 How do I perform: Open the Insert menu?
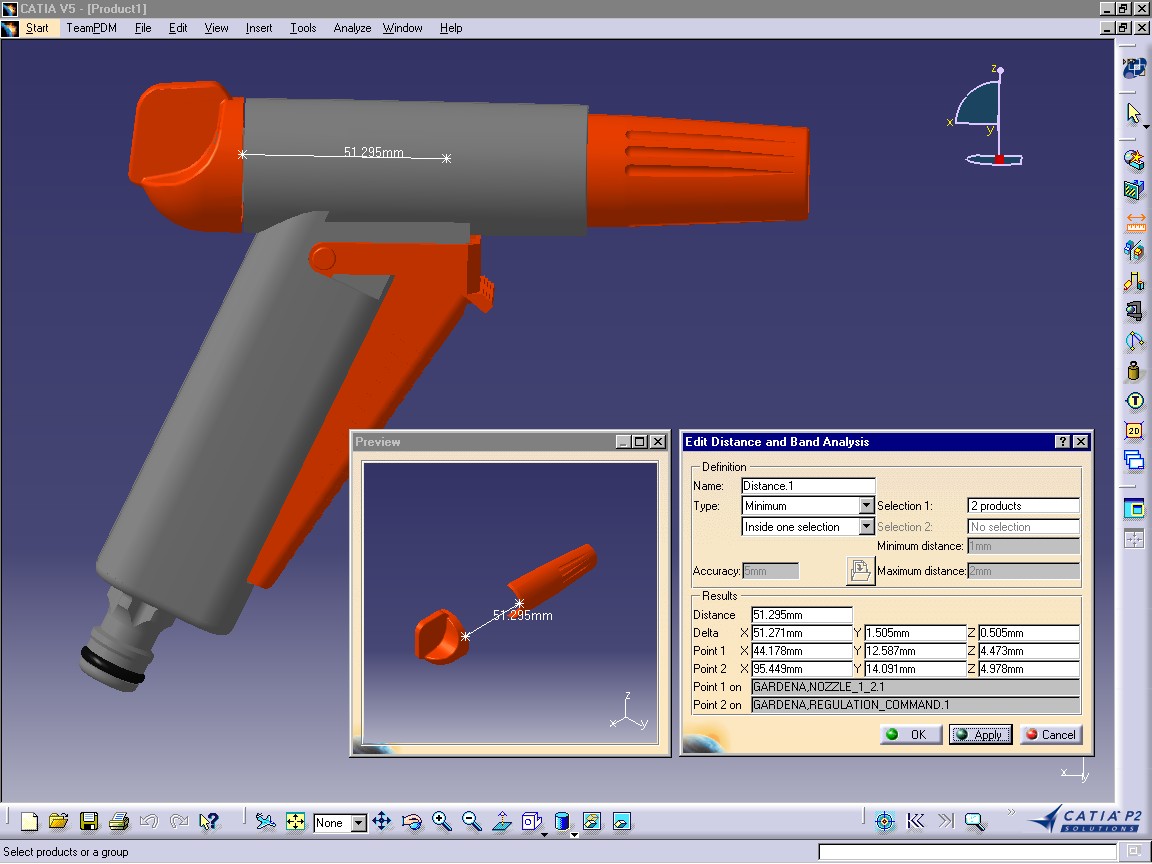pyautogui.click(x=259, y=28)
